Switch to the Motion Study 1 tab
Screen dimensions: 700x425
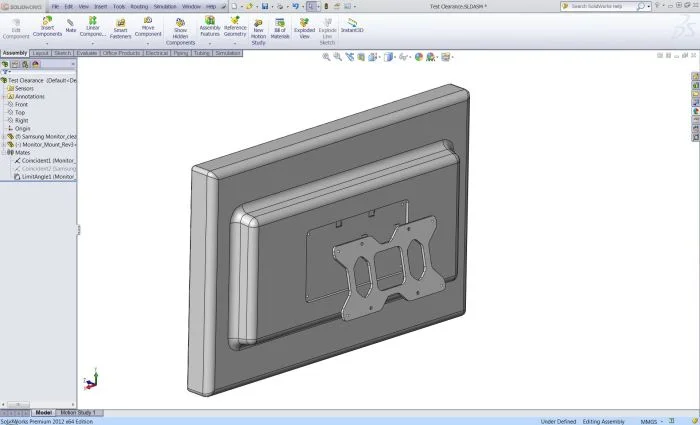79,412
